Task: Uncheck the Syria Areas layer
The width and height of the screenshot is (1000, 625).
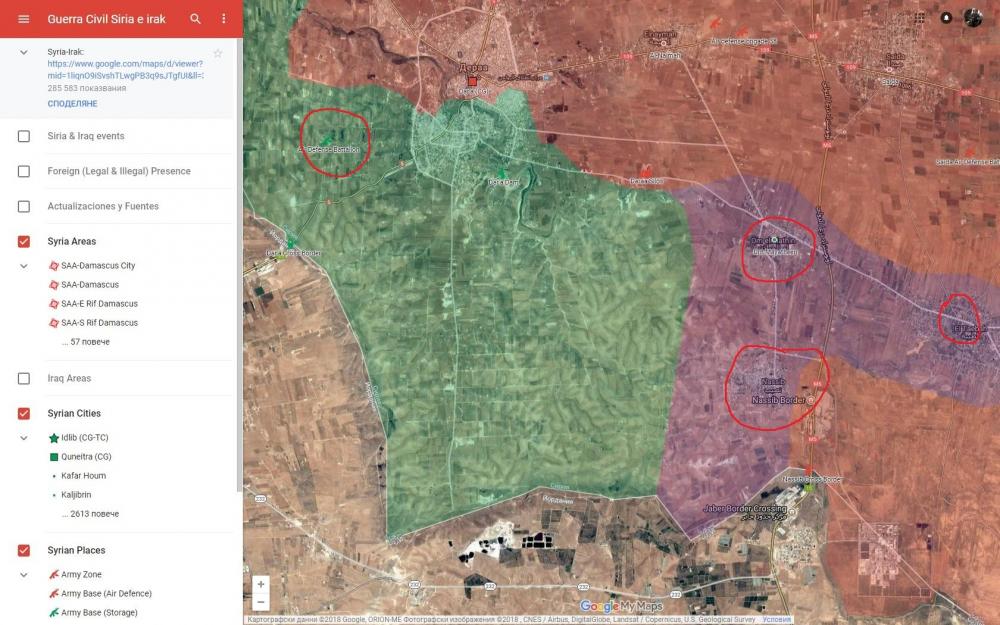Action: (x=24, y=241)
